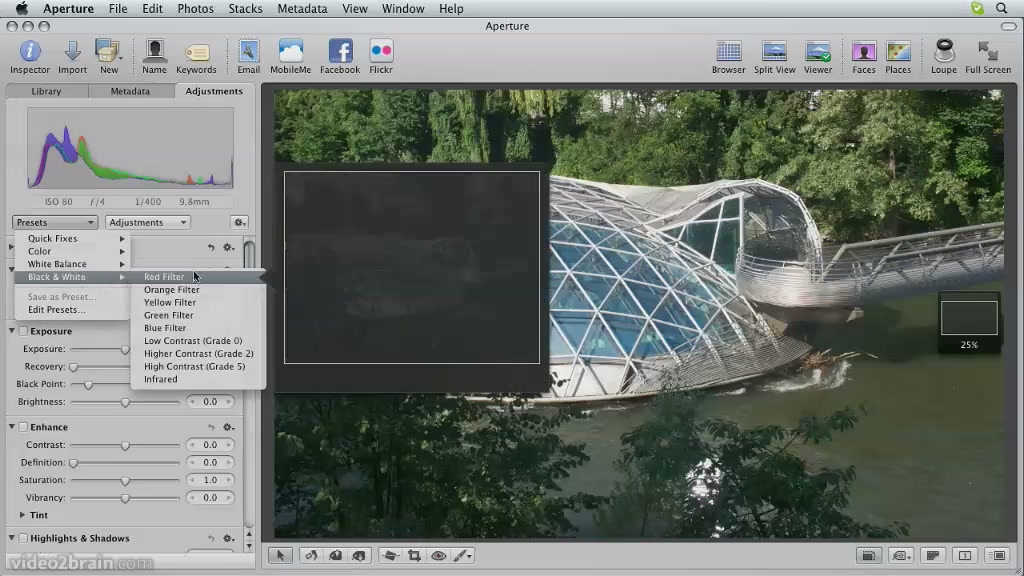Click the Contrast slider handle
This screenshot has height=576, width=1024.
click(125, 445)
